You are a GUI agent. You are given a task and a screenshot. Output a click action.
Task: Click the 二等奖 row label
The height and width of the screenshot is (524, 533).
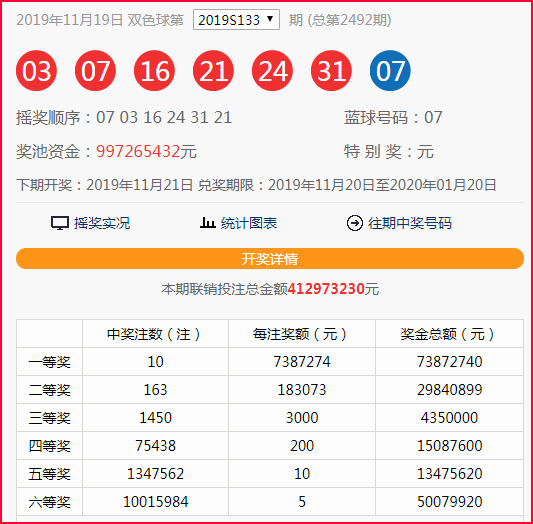point(50,390)
